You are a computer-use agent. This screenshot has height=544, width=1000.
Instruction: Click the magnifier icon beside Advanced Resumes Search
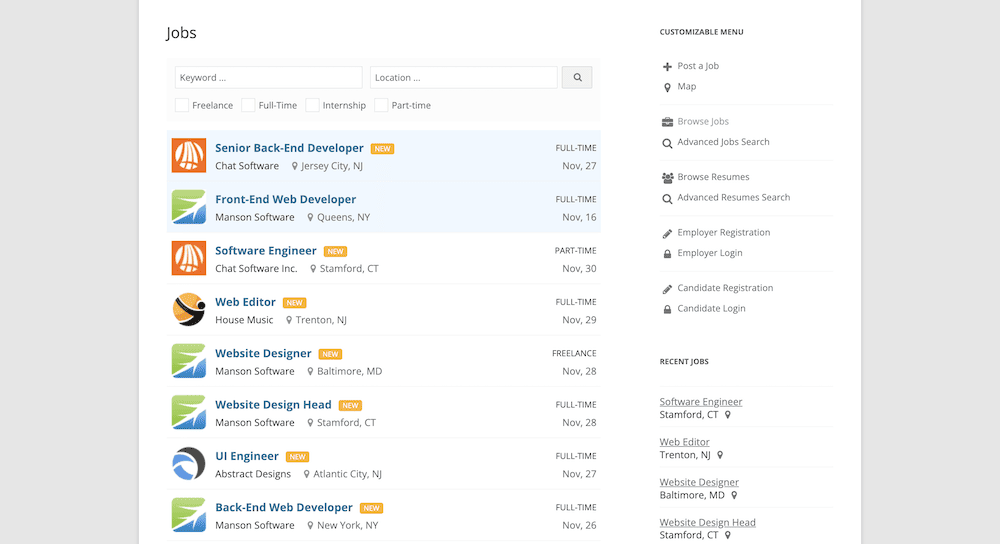click(x=667, y=199)
